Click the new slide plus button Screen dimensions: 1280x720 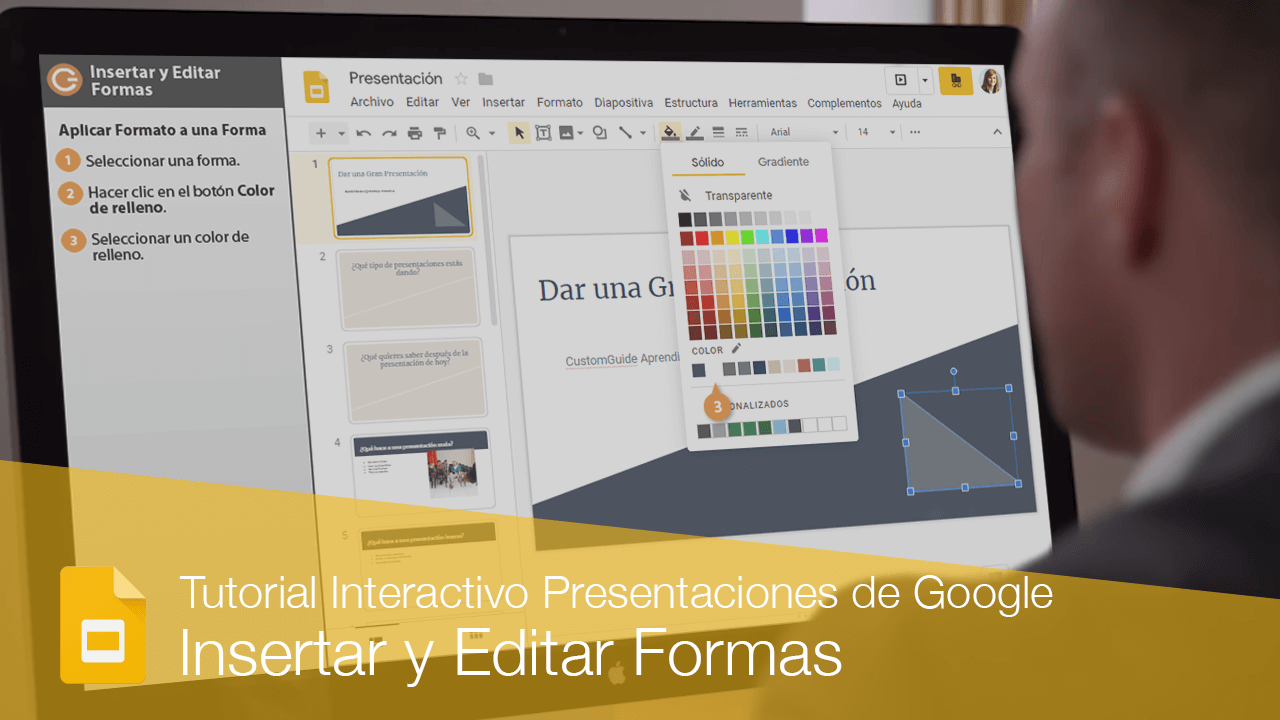point(321,132)
